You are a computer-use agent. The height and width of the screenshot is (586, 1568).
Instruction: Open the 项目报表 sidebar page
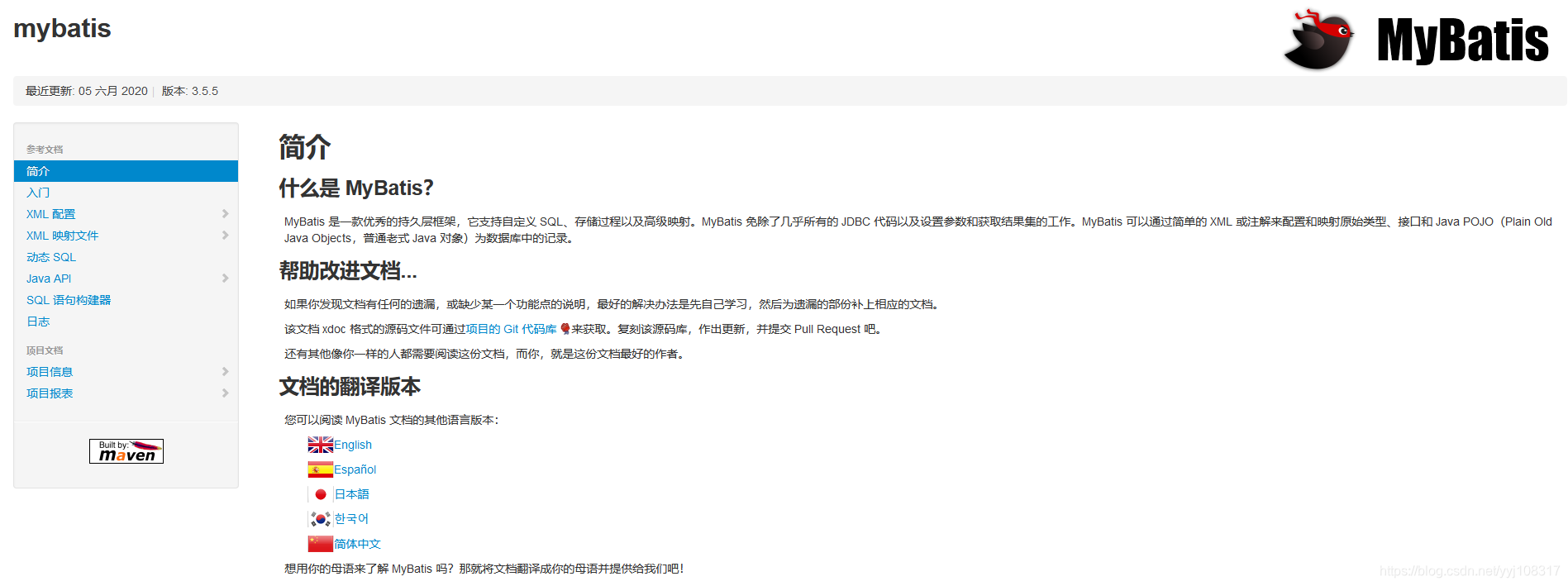point(50,393)
